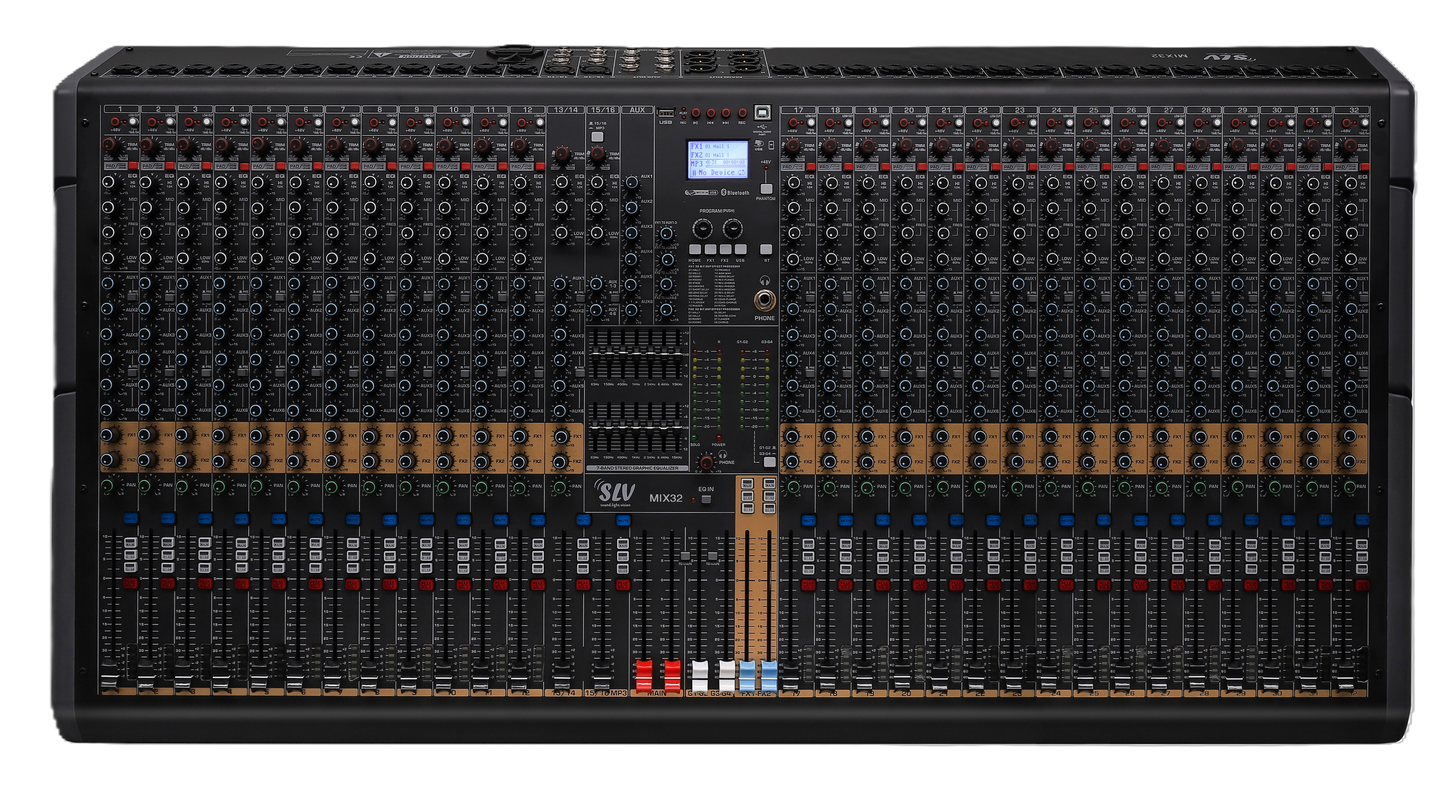Push FX2 return MAIN routing button
Image resolution: width=1445 pixels, height=786 pixels.
point(769,483)
